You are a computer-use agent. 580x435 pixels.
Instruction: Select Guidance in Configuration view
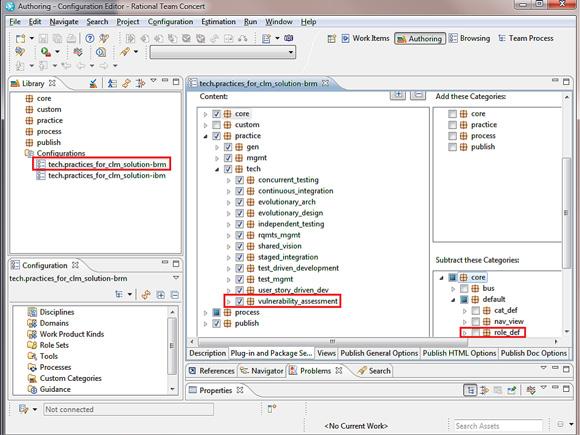55,389
